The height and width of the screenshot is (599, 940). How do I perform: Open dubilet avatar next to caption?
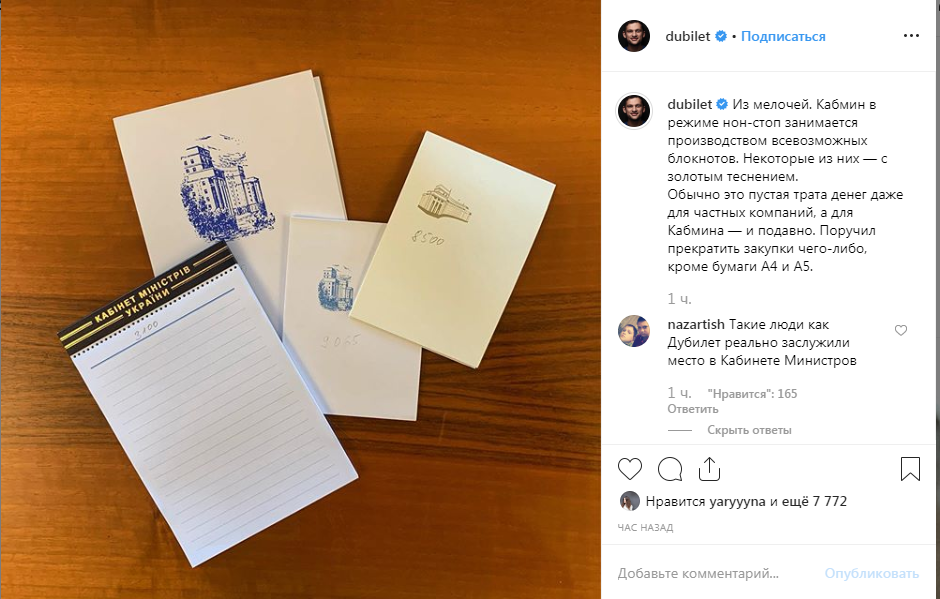[x=634, y=110]
